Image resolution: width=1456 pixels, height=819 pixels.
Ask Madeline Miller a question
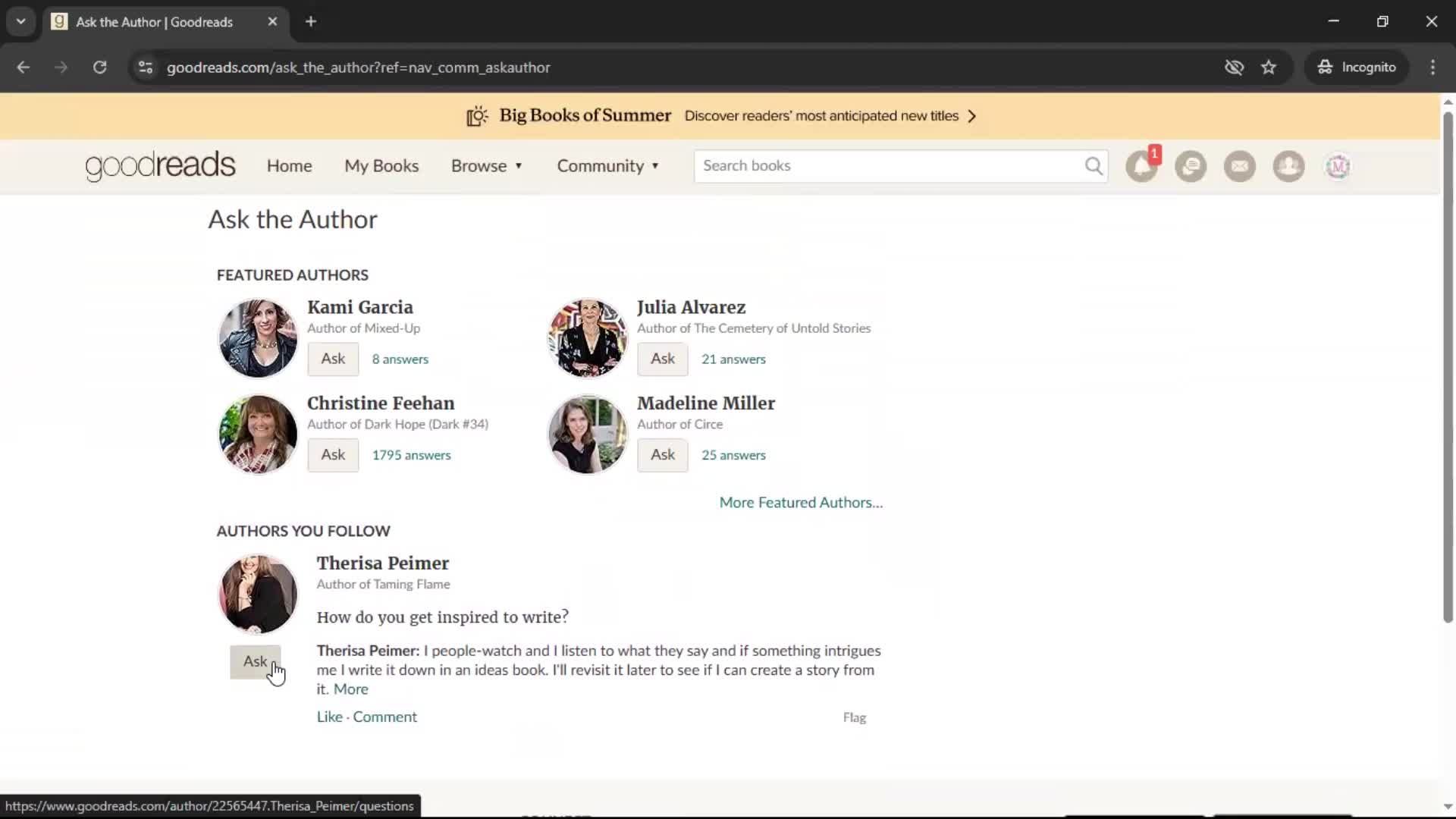662,455
